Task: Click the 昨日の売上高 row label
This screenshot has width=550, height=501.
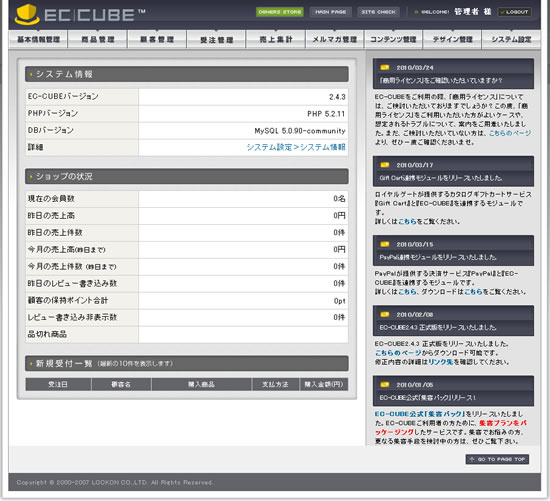Action: 51,215
